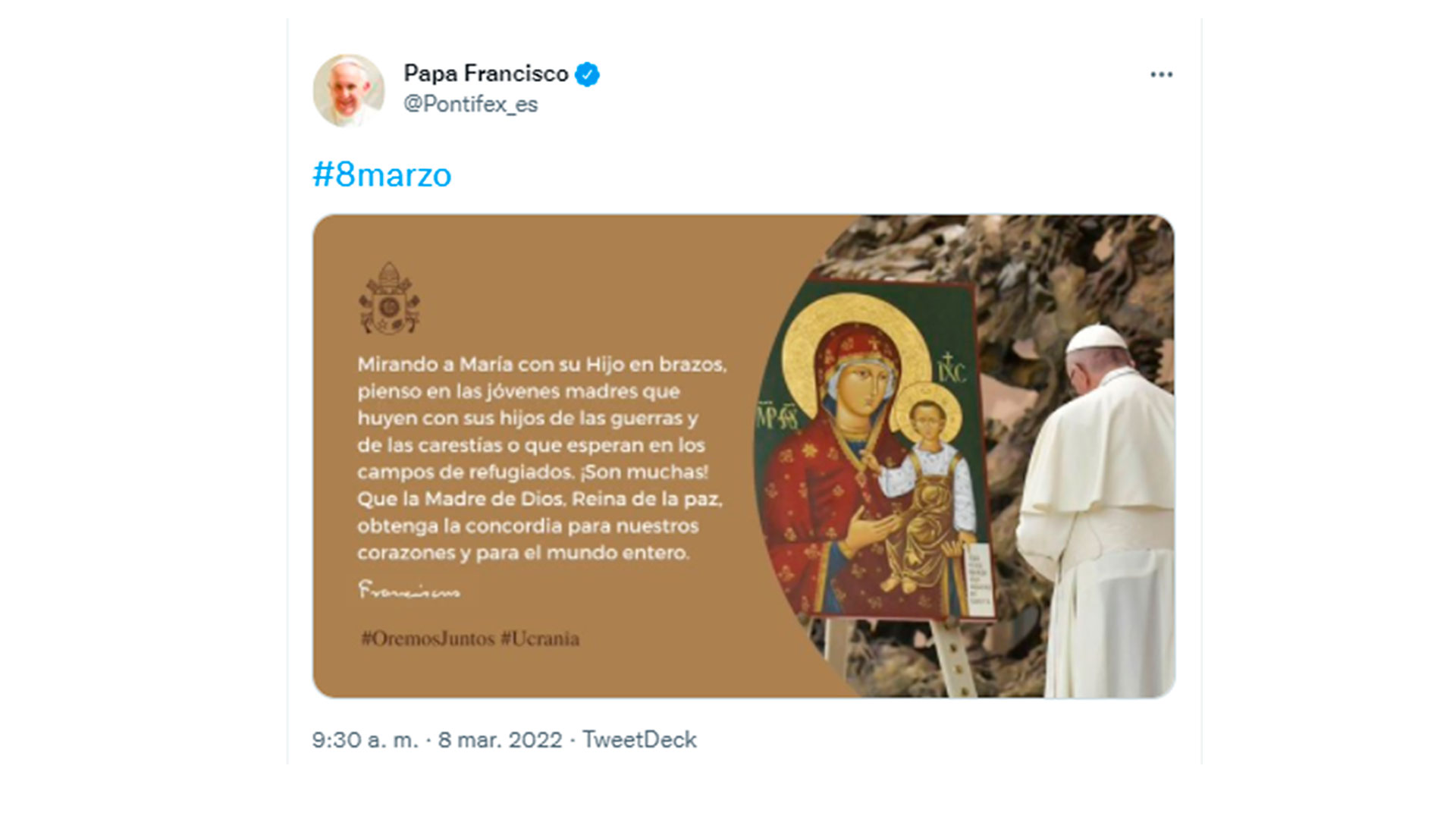The width and height of the screenshot is (1456, 819).
Task: Click the #OremosJuntos hashtag in the image
Action: [x=428, y=639]
